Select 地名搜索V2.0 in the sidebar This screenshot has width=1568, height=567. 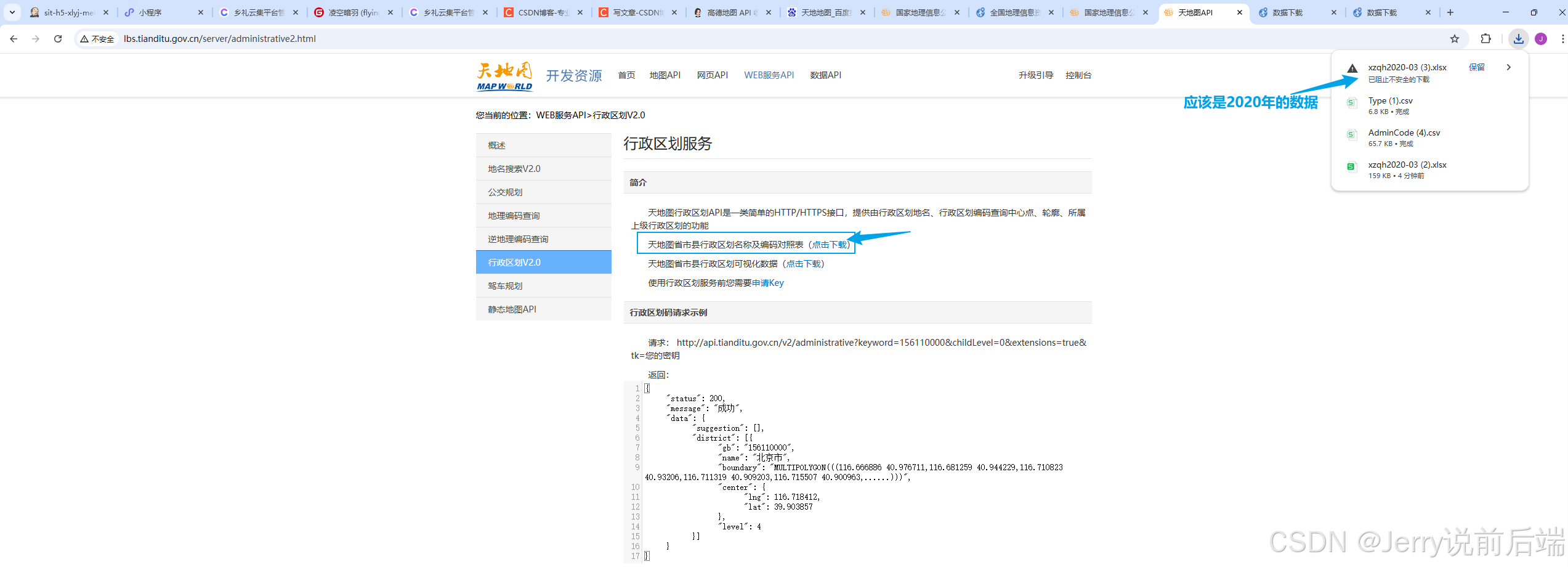(x=544, y=169)
